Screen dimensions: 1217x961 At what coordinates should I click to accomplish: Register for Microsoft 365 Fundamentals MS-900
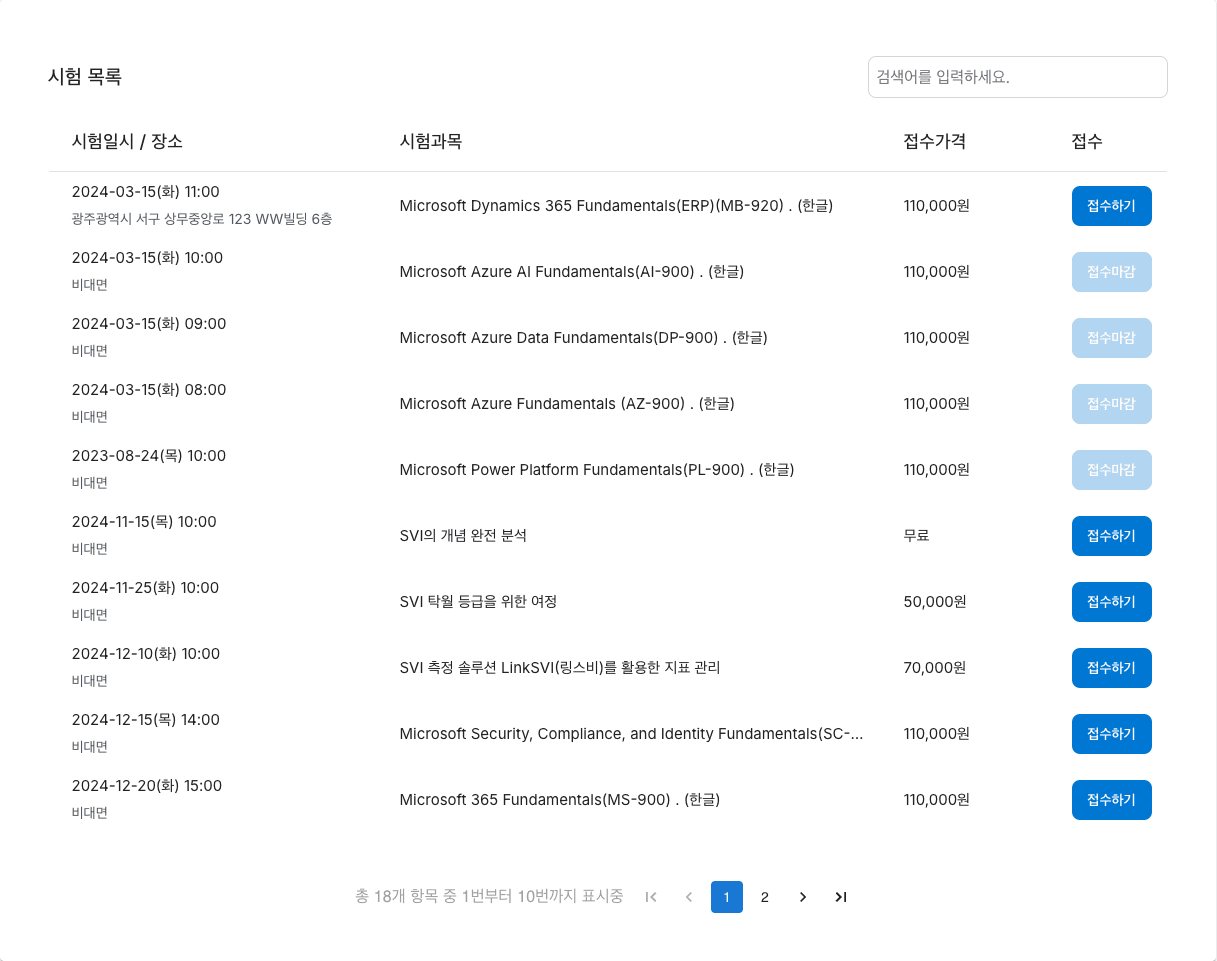tap(1111, 800)
